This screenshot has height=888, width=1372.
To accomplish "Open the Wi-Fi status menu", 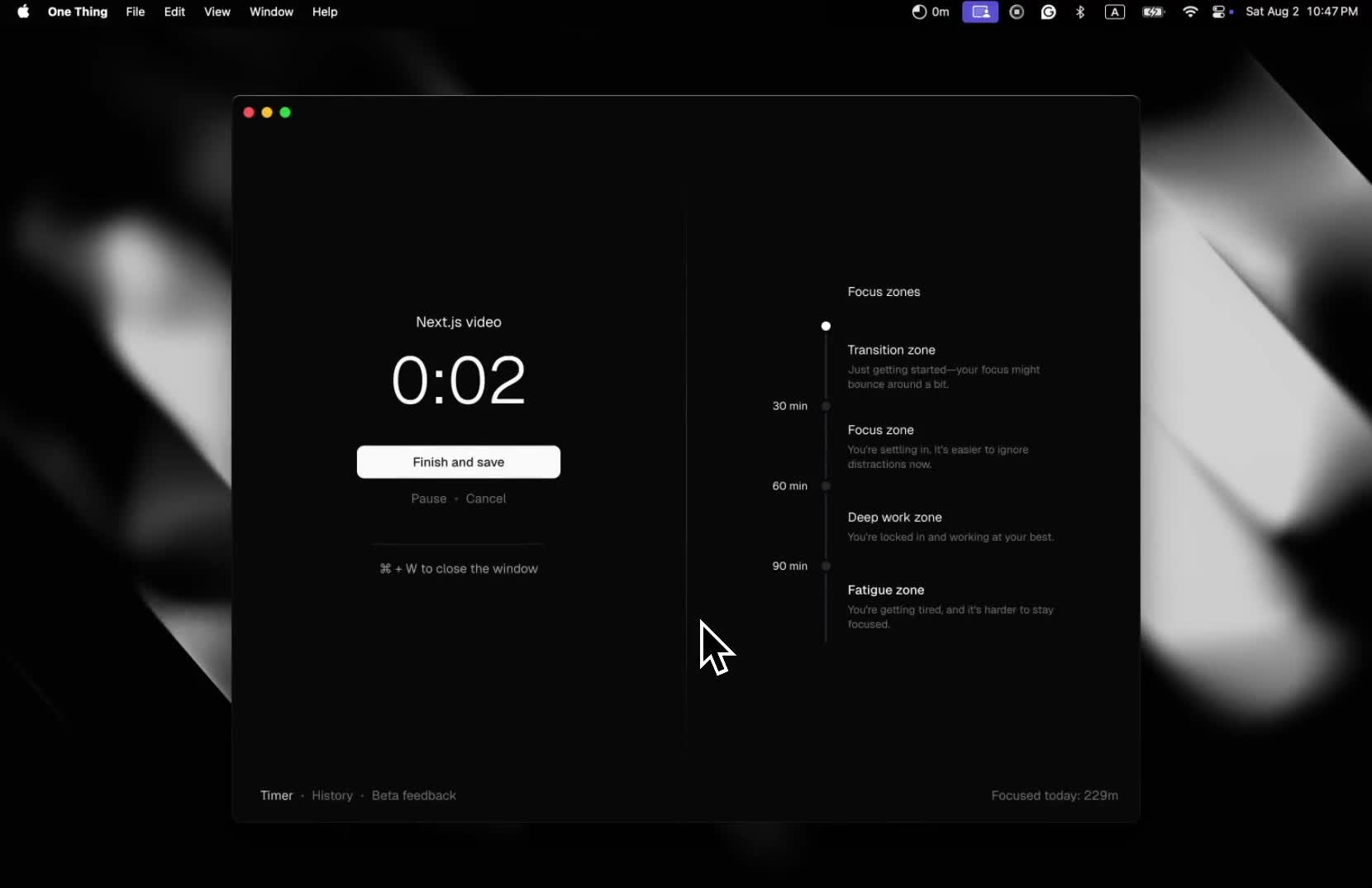I will 1190,12.
